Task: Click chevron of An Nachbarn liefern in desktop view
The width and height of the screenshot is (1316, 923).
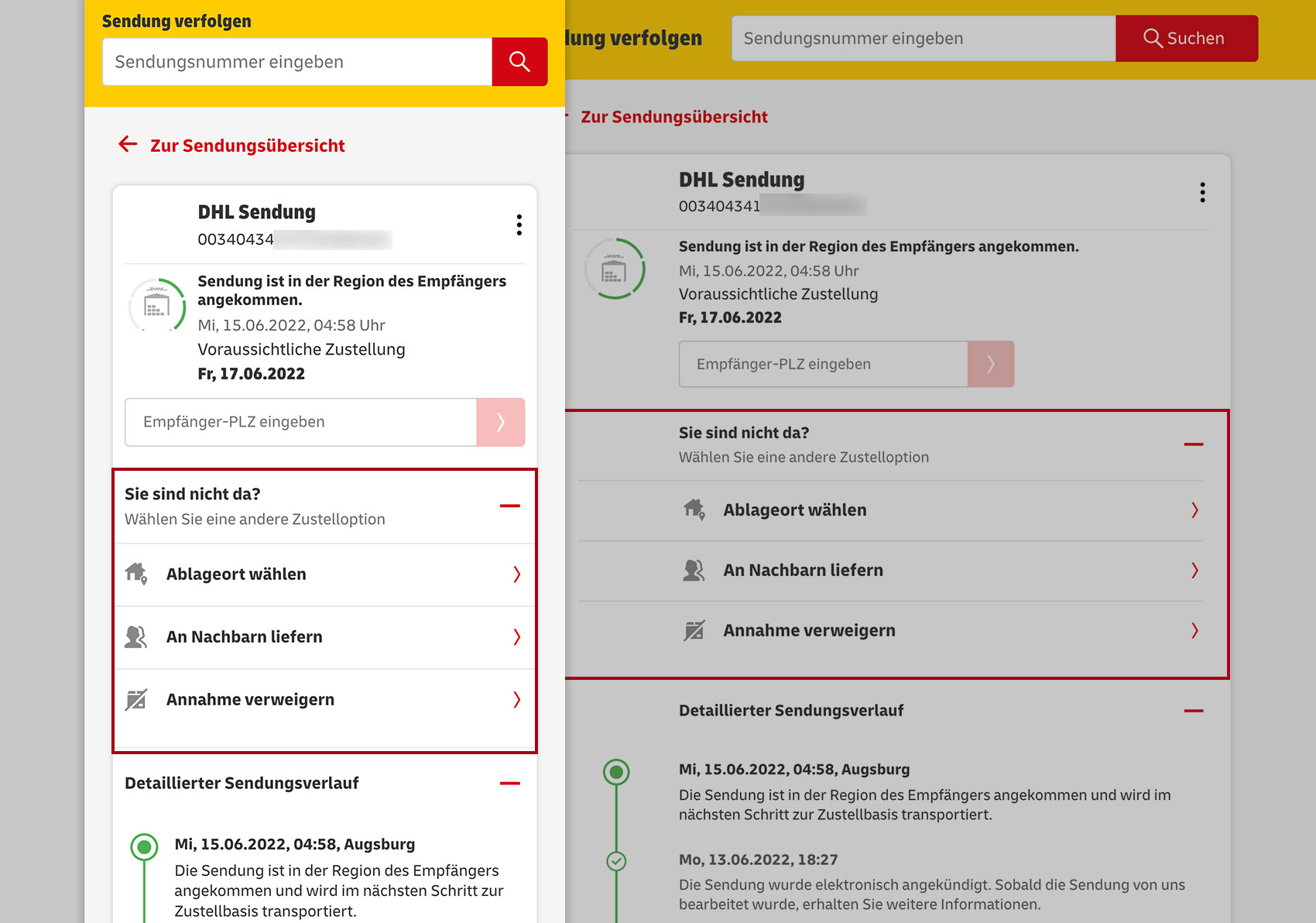Action: (1194, 571)
